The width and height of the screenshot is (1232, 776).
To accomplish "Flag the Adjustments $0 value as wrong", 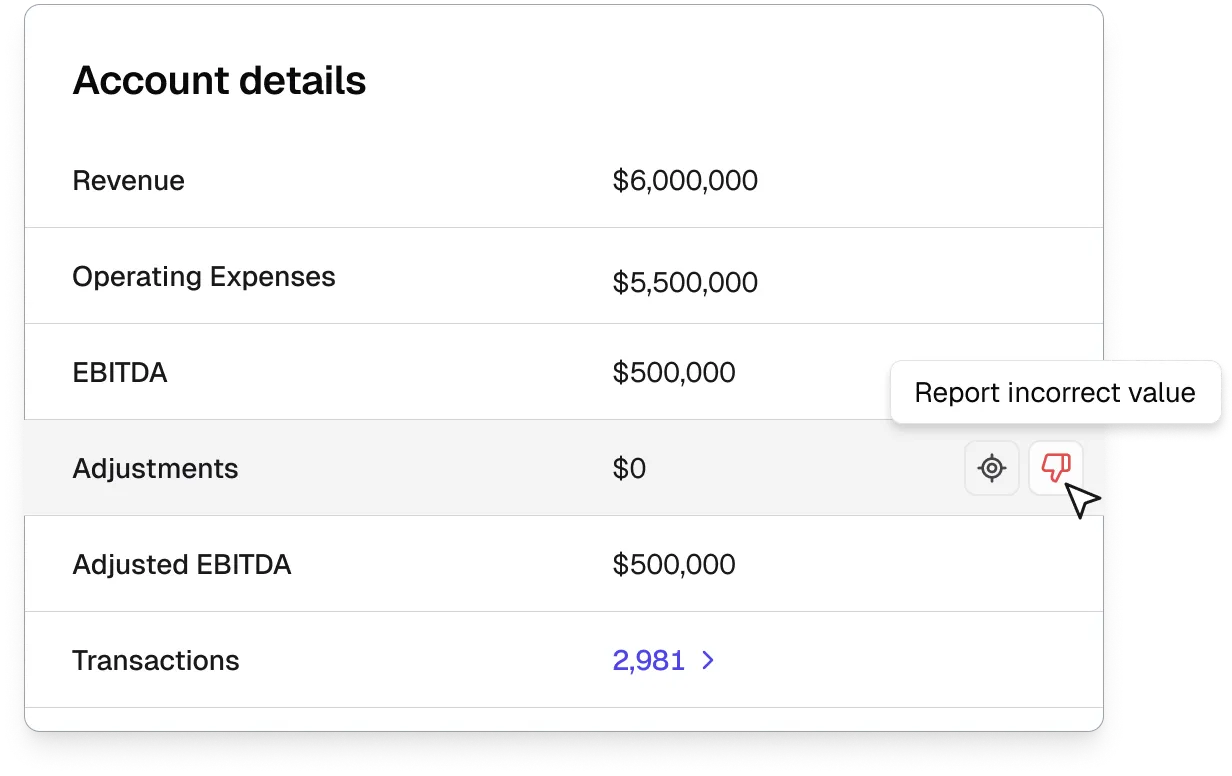I will (x=1055, y=467).
